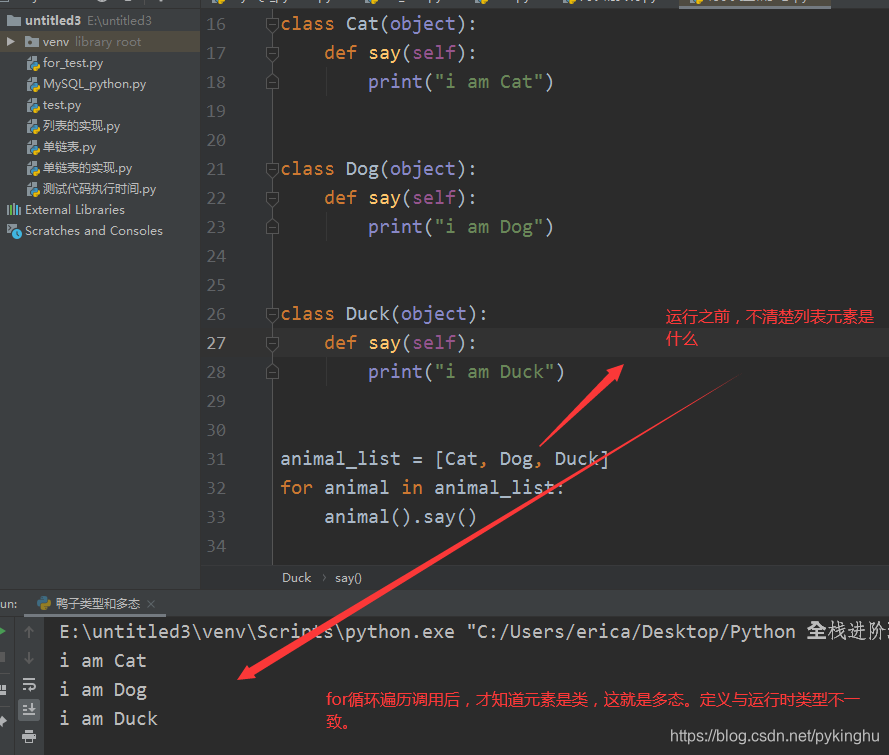
Task: Rerun the script with the green play icon
Action: [2, 631]
